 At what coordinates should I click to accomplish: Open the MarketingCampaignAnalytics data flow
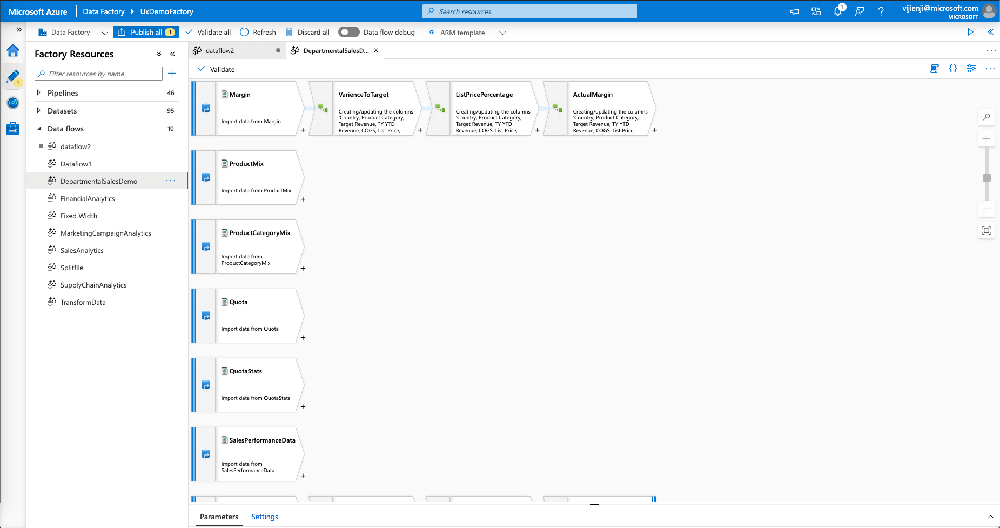click(107, 233)
